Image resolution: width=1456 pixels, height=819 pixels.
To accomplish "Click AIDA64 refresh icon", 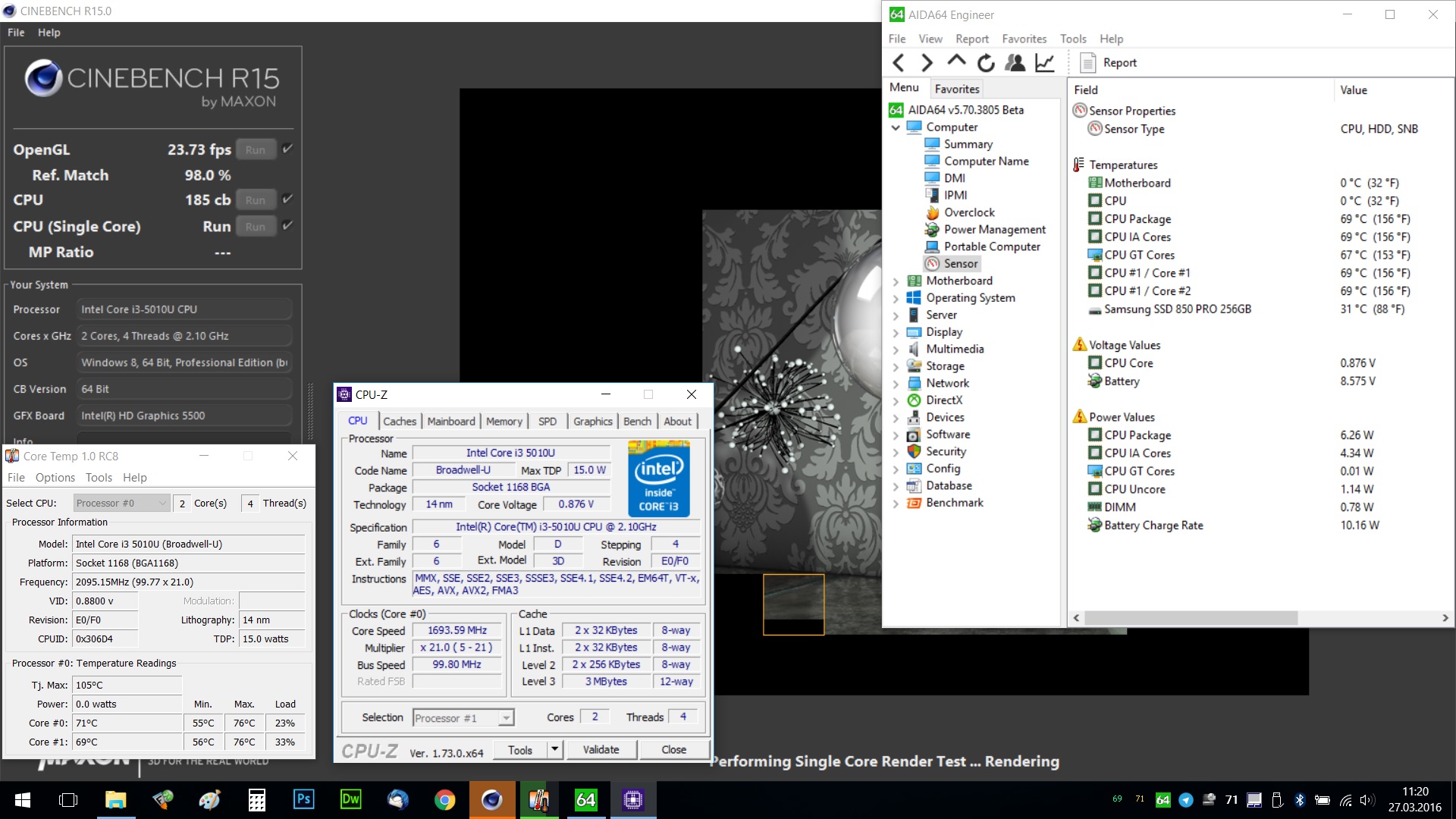I will tap(986, 63).
